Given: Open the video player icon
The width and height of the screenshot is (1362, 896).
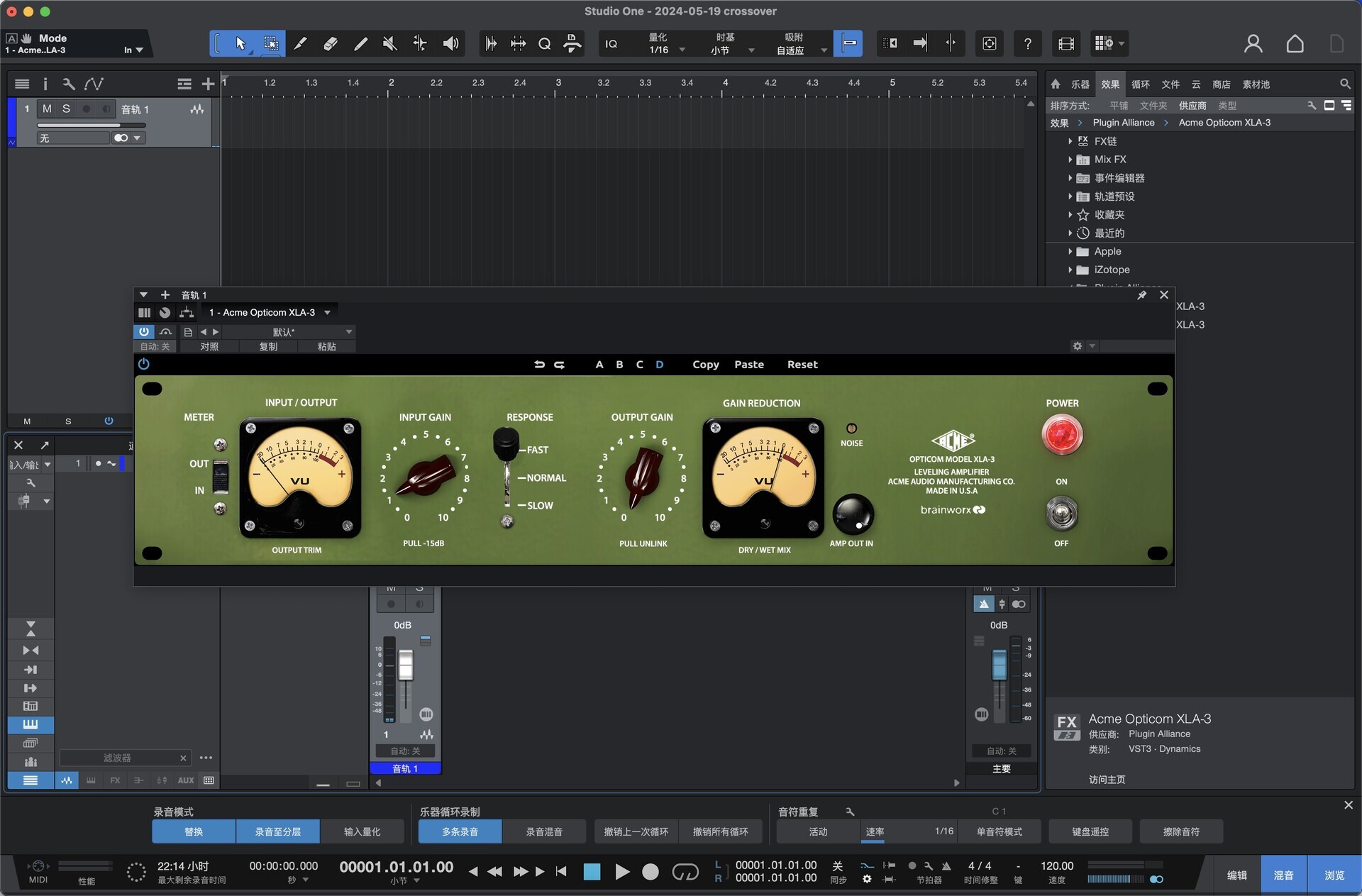Looking at the screenshot, I should point(1065,44).
